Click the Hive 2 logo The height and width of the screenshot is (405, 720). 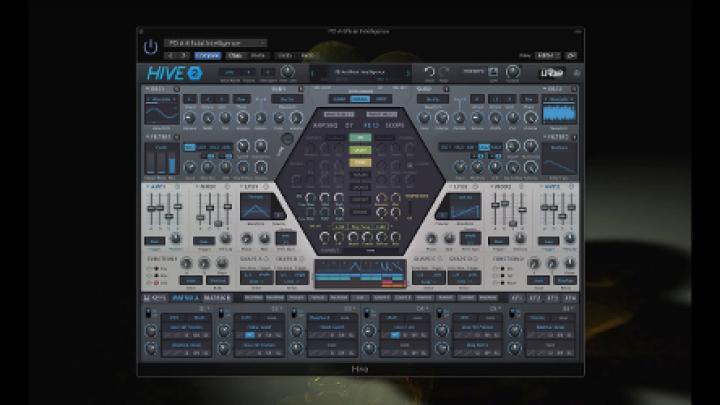[x=174, y=73]
